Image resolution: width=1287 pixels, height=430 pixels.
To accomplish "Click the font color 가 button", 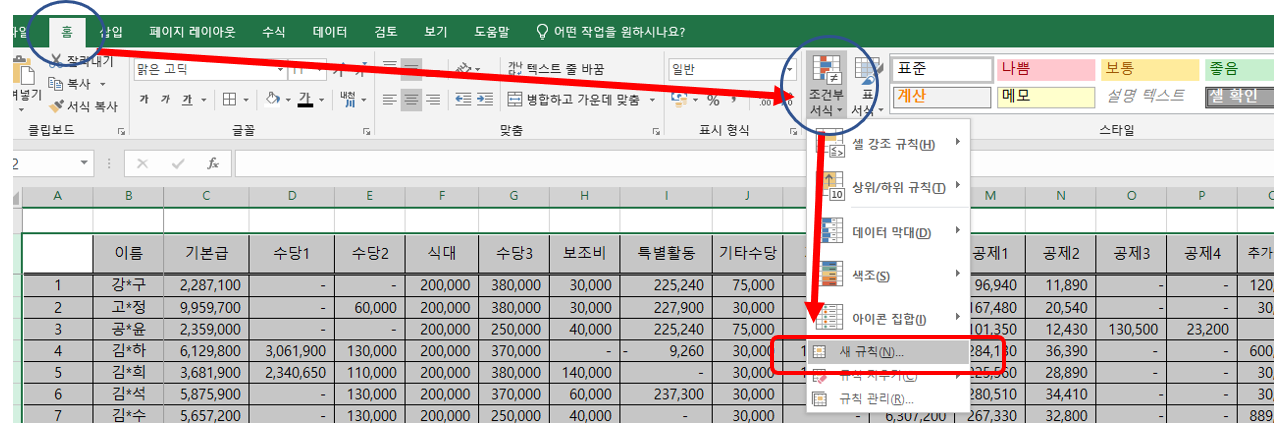I will click(x=306, y=99).
